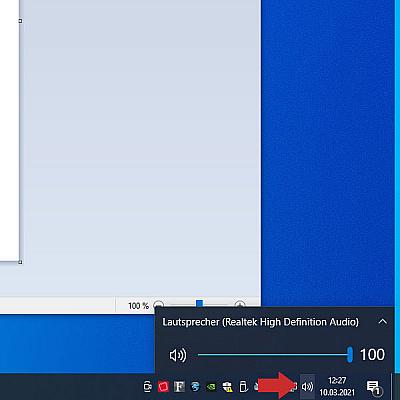
Task: Open the clock showing 12:27 and 10.03.2021
Action: pos(337,386)
